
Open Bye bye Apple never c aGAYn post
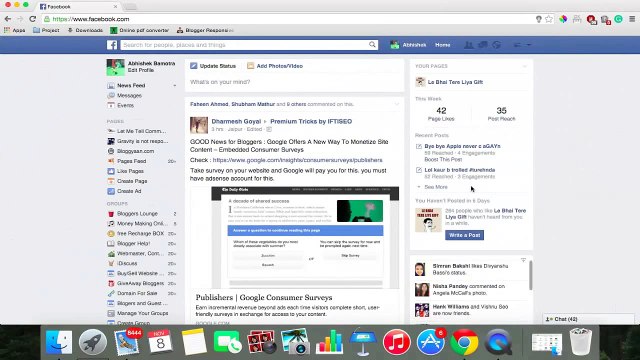pyautogui.click(x=462, y=146)
